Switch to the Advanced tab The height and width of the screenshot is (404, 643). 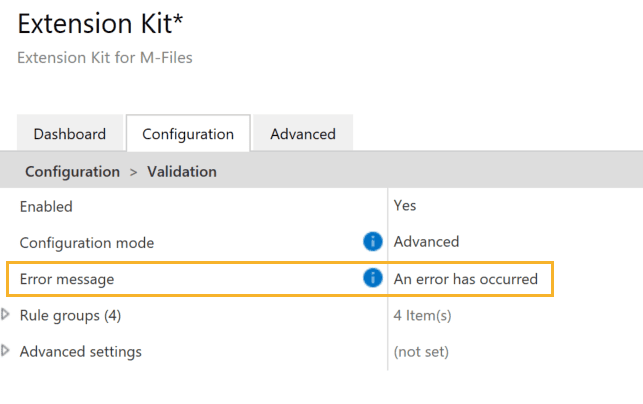point(303,134)
